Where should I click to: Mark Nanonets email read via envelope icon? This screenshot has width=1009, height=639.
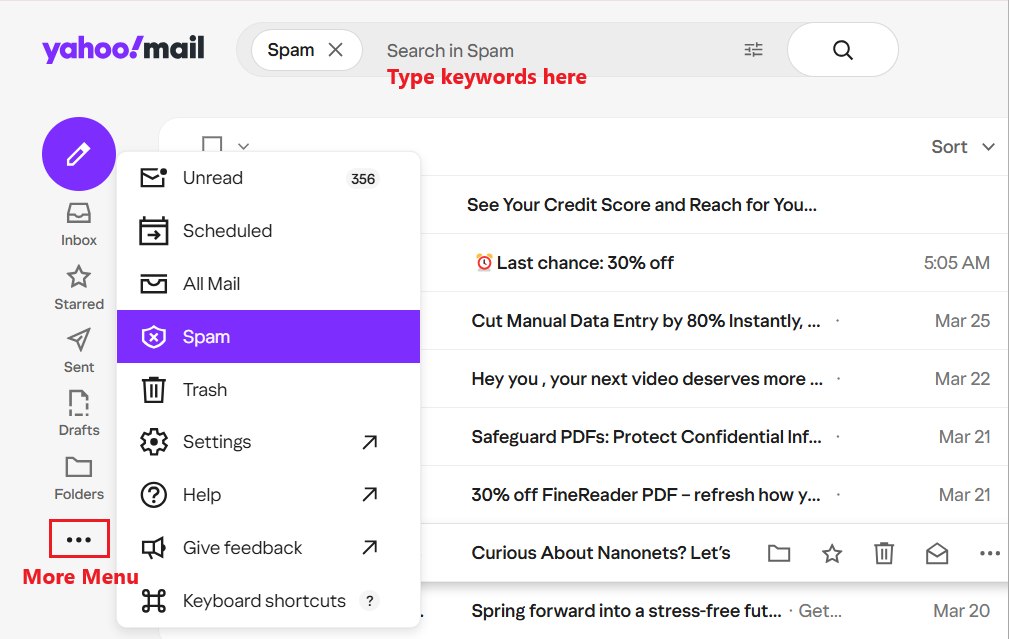(x=936, y=553)
